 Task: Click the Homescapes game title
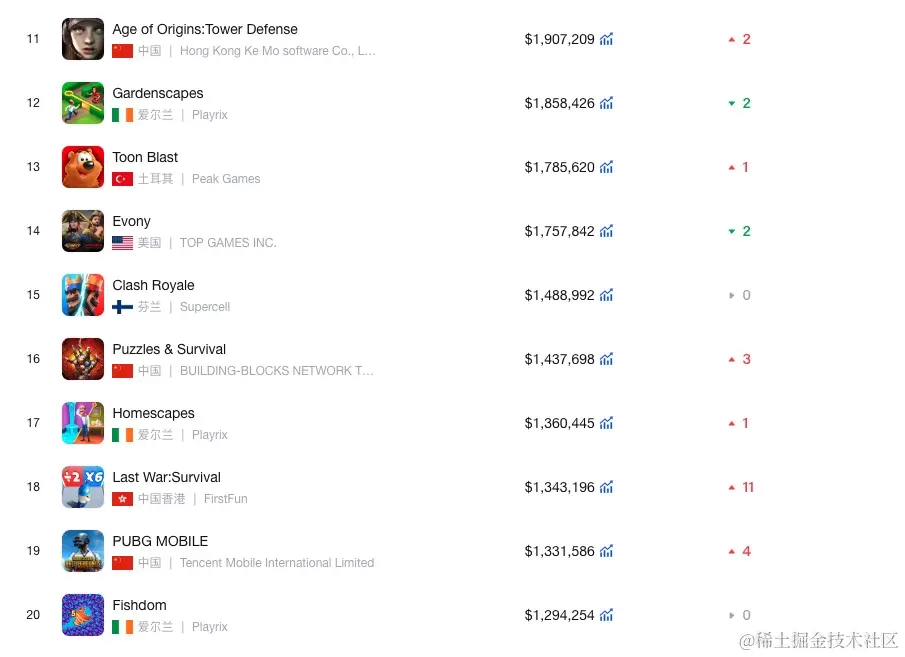(x=153, y=413)
